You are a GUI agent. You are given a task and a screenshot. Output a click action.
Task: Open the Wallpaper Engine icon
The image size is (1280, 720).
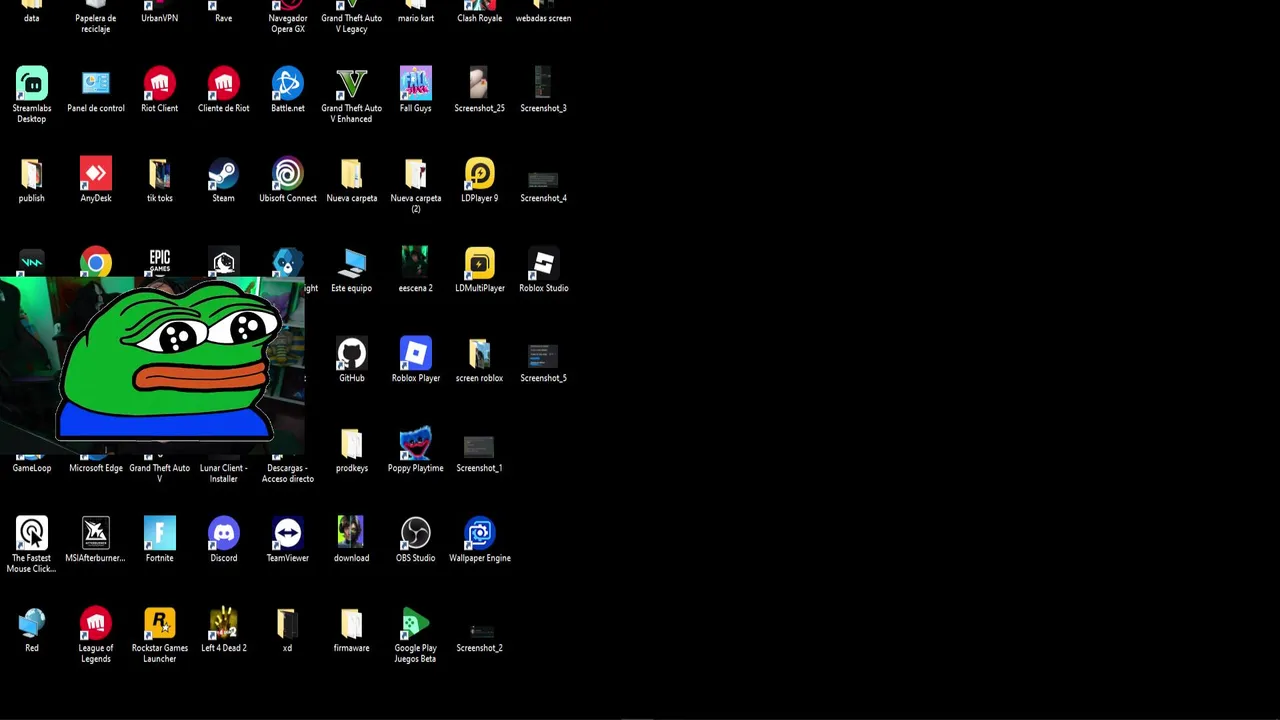[479, 534]
